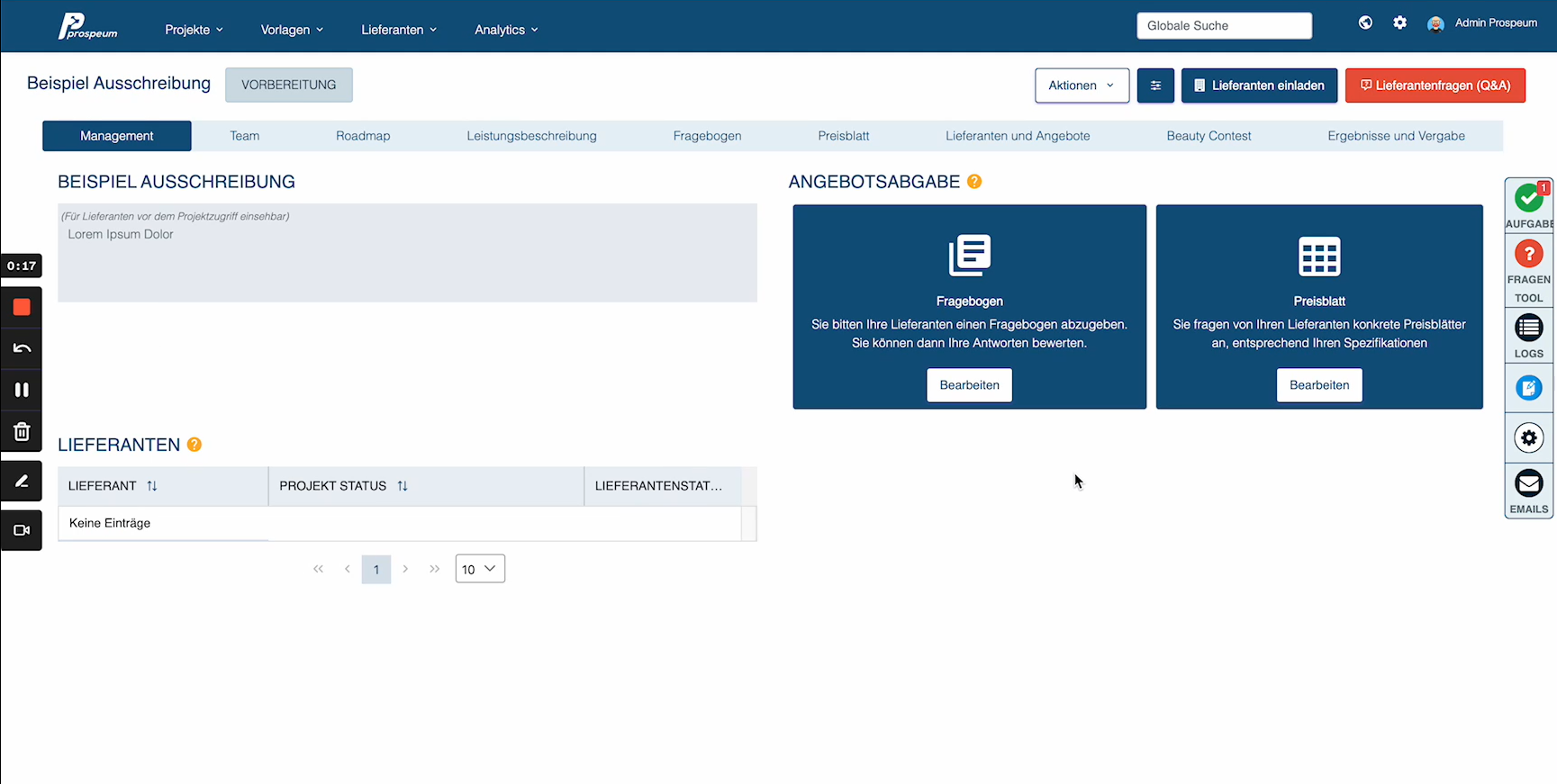The image size is (1557, 784).
Task: Expand the Projekte menu
Action: pyautogui.click(x=194, y=30)
